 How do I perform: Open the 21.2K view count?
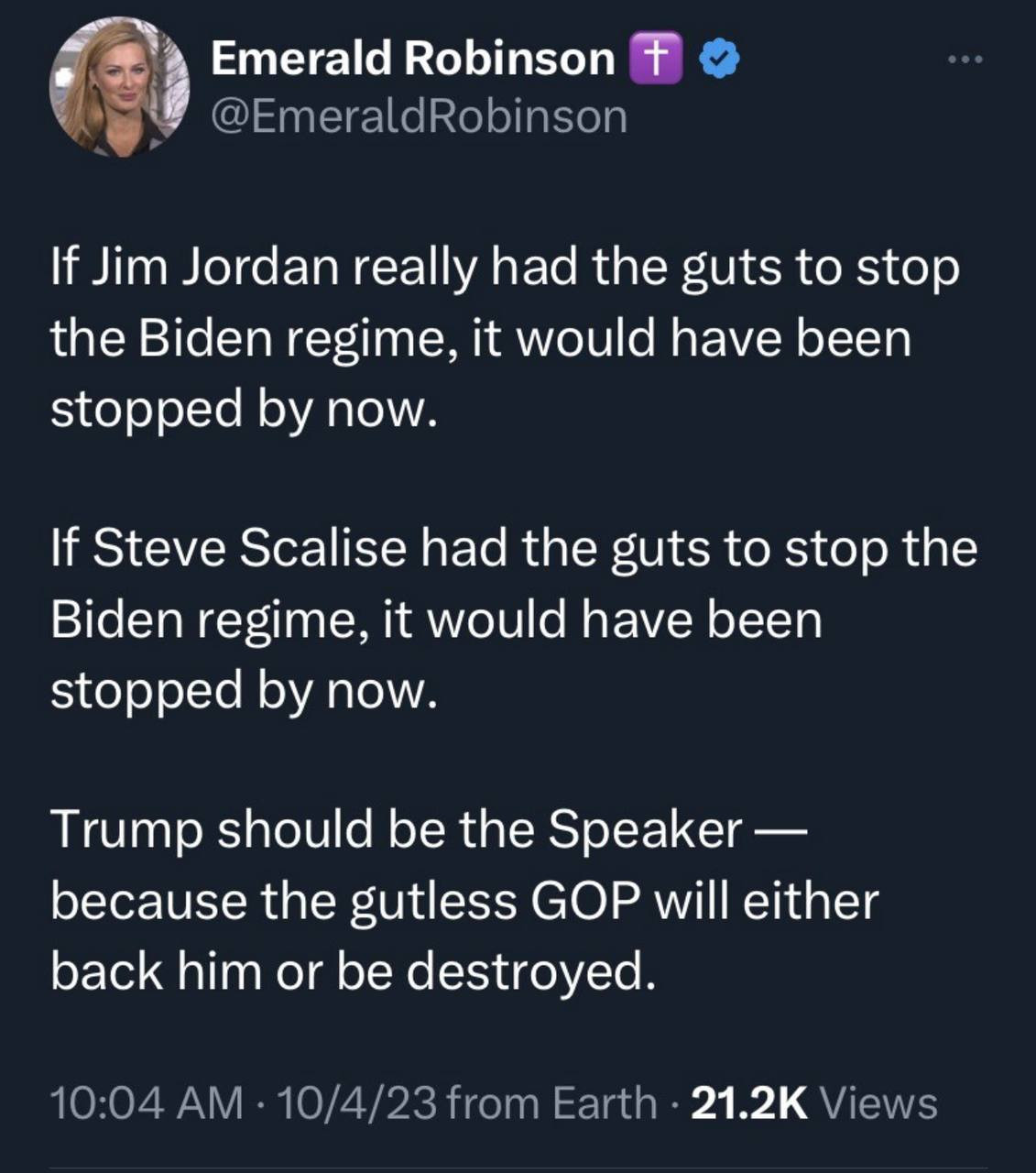pos(749,1102)
